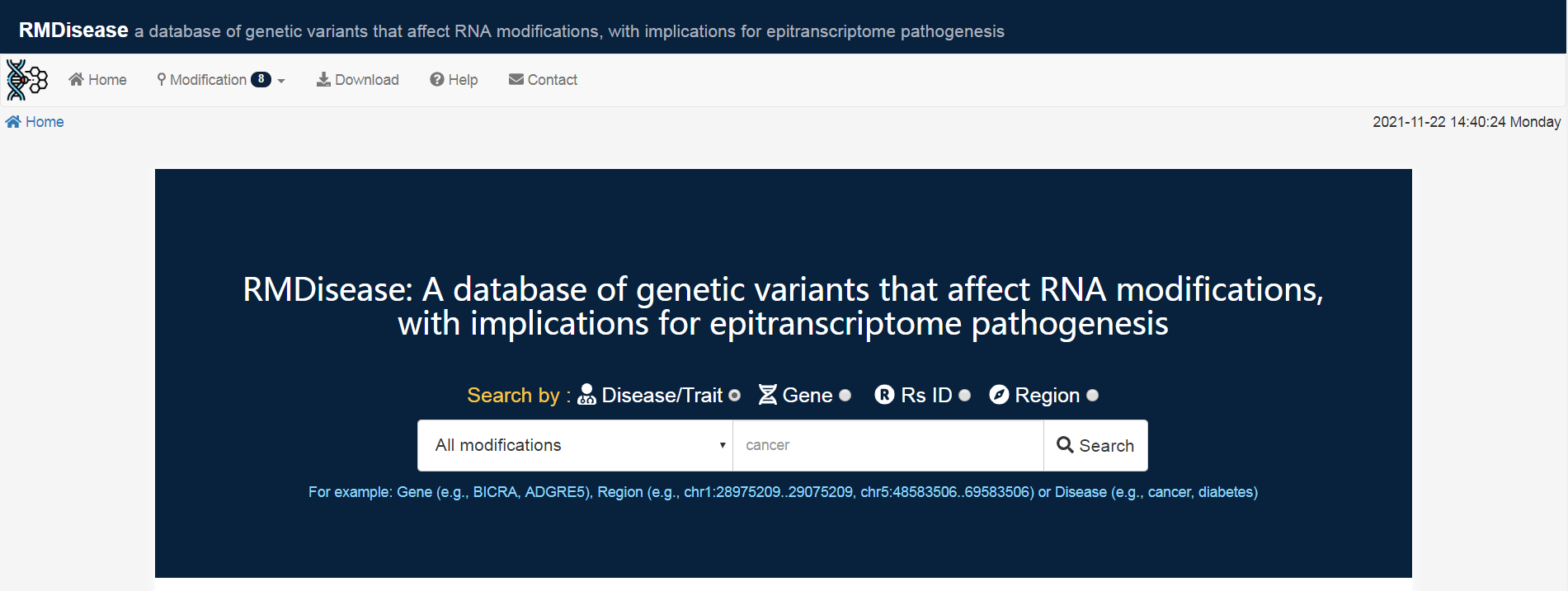
Task: Click the Search button
Action: pyautogui.click(x=1095, y=445)
